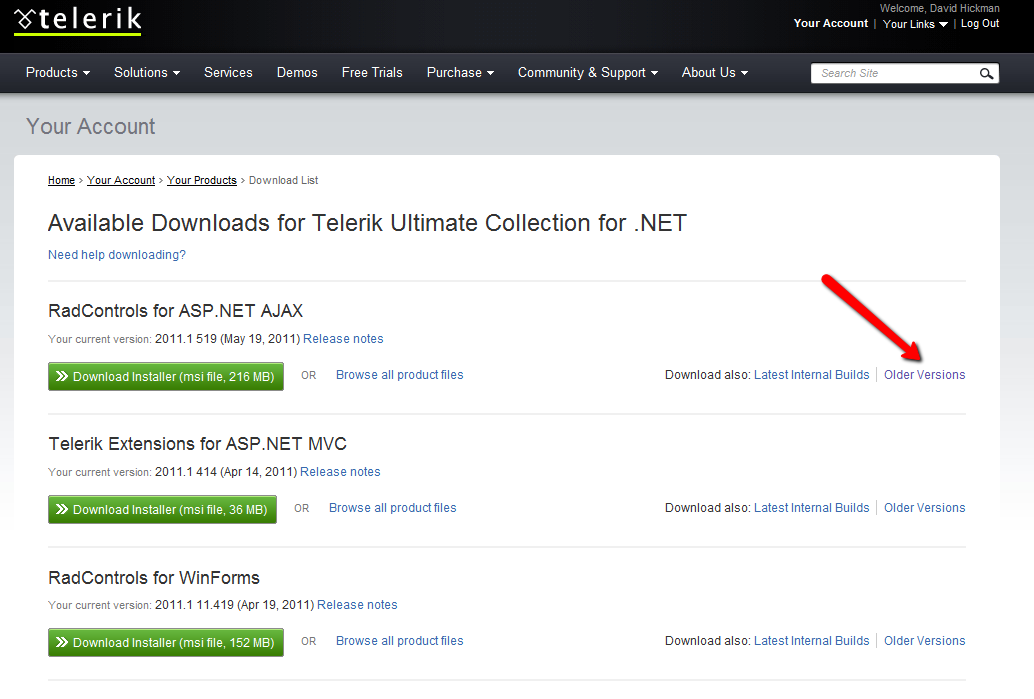Click version text 2011.1 11.419 (Apr 19, 2011)
The width and height of the screenshot is (1034, 699).
[x=235, y=605]
